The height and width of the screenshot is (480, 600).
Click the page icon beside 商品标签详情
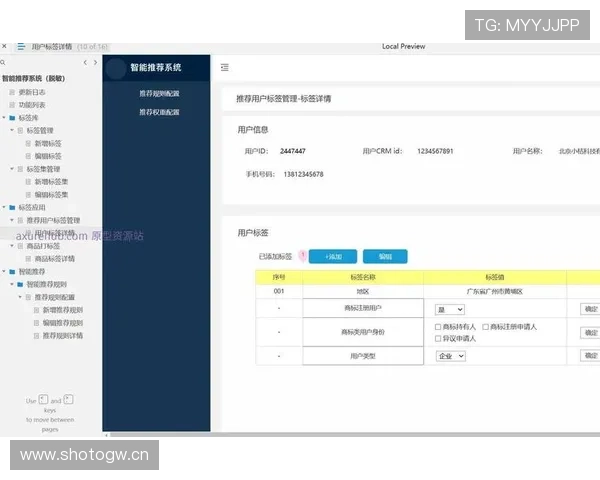pyautogui.click(x=28, y=259)
